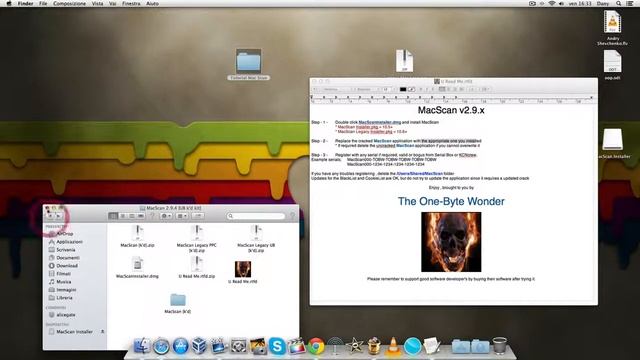This screenshot has height=360, width=640.
Task: Click The One-Byte Wonder heading
Action: tap(451, 201)
